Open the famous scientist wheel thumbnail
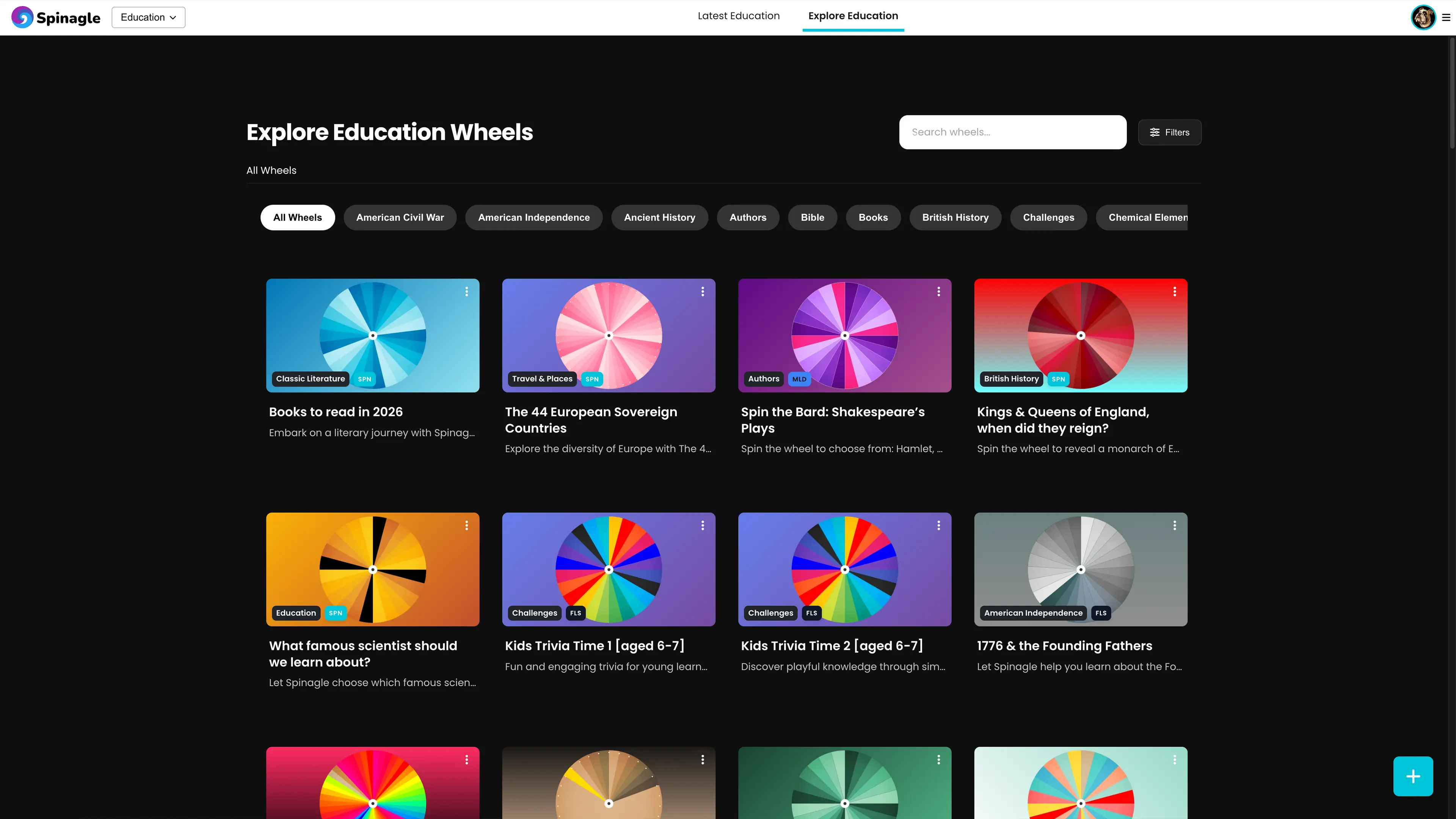Viewport: 1456px width, 819px height. click(x=372, y=569)
